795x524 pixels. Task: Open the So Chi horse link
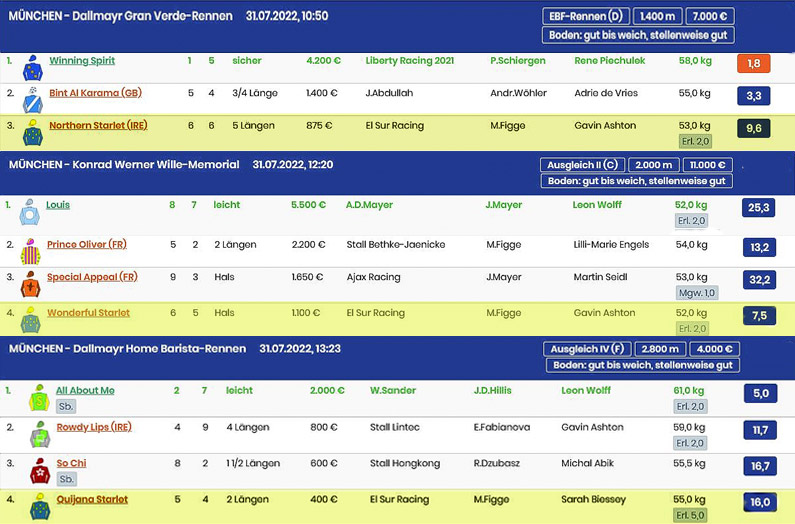point(71,463)
